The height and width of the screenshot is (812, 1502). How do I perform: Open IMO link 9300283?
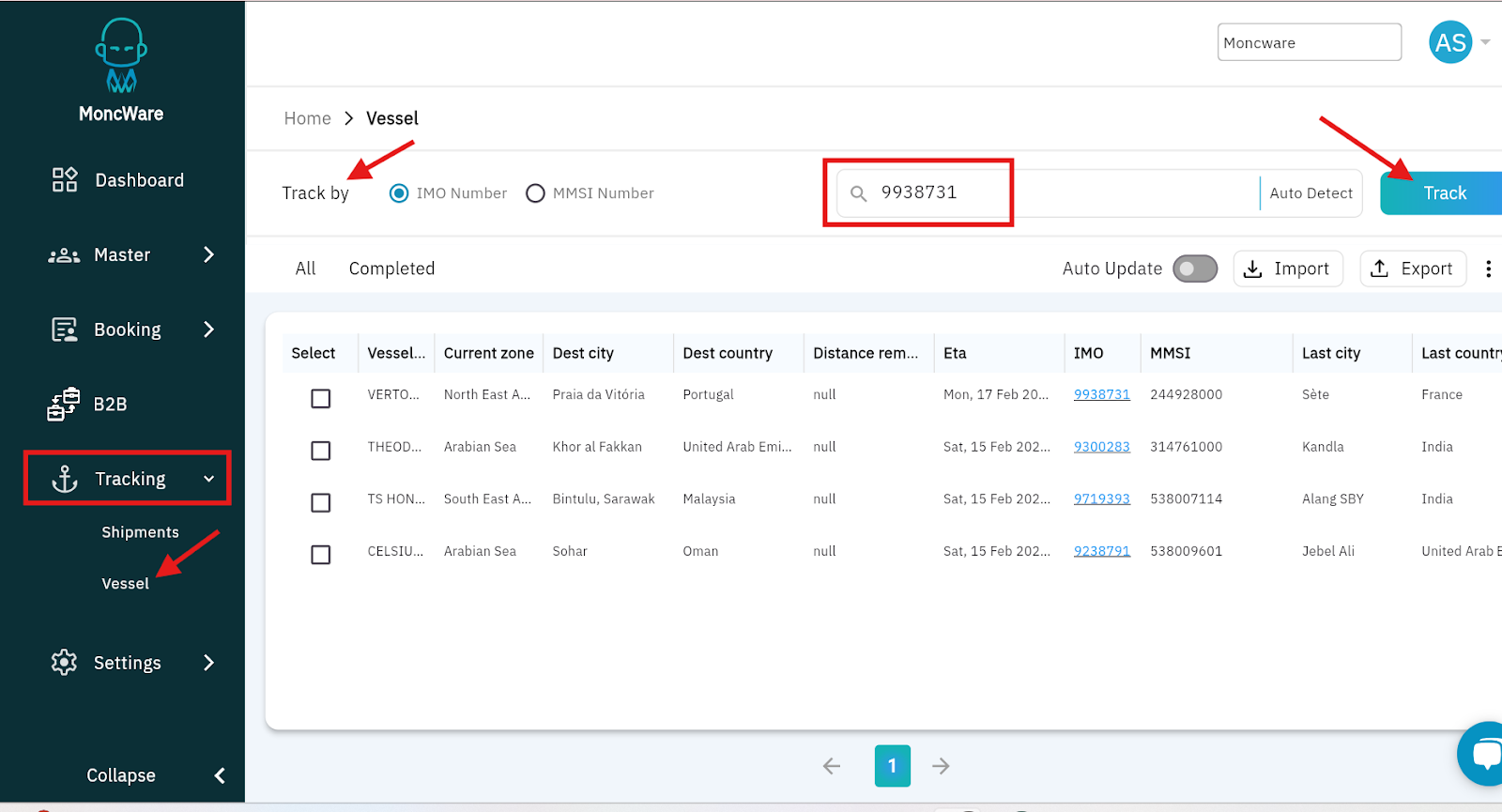pyautogui.click(x=1101, y=447)
